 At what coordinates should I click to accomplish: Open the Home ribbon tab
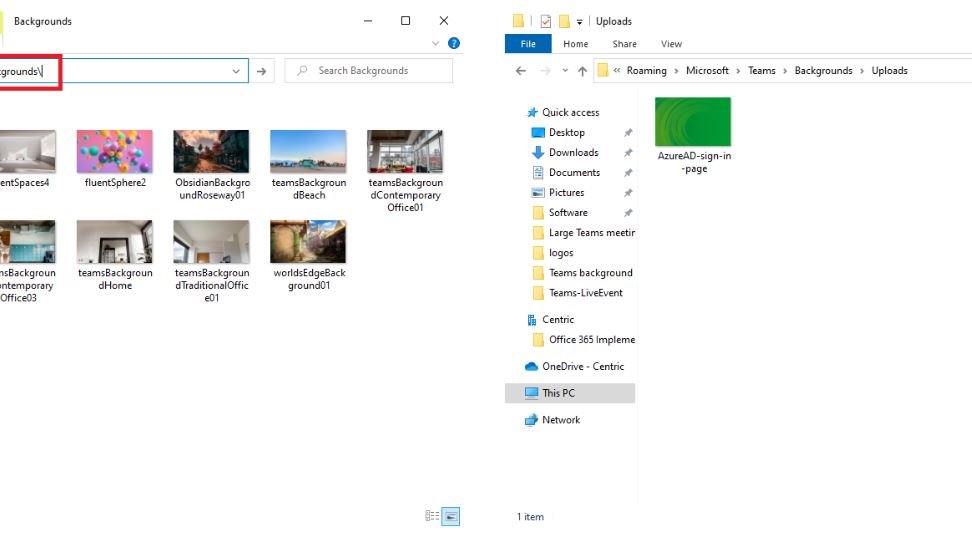(x=575, y=44)
